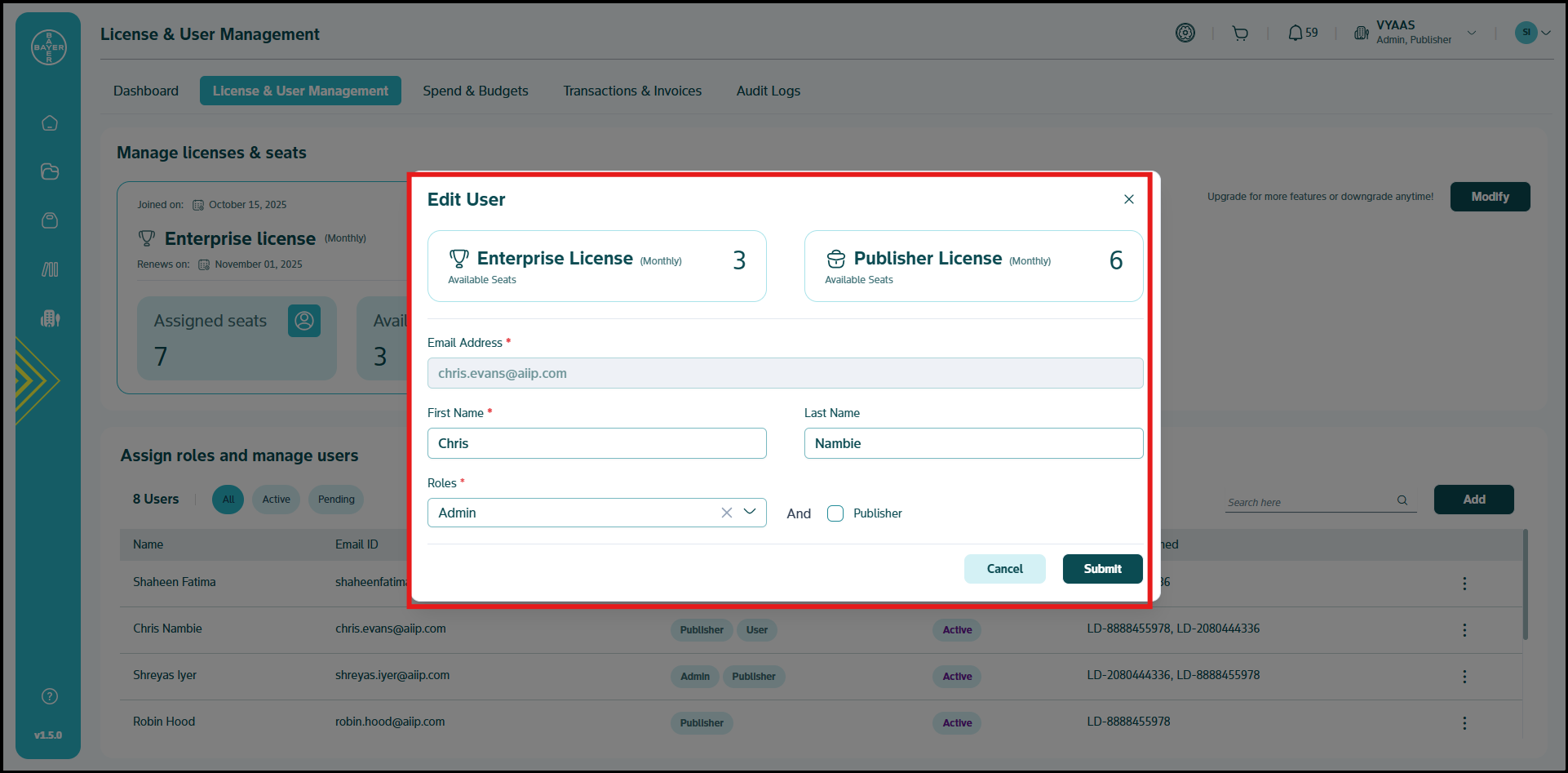Viewport: 1568px width, 773px height.
Task: Expand the VYAAS organization dropdown
Action: 1472,33
